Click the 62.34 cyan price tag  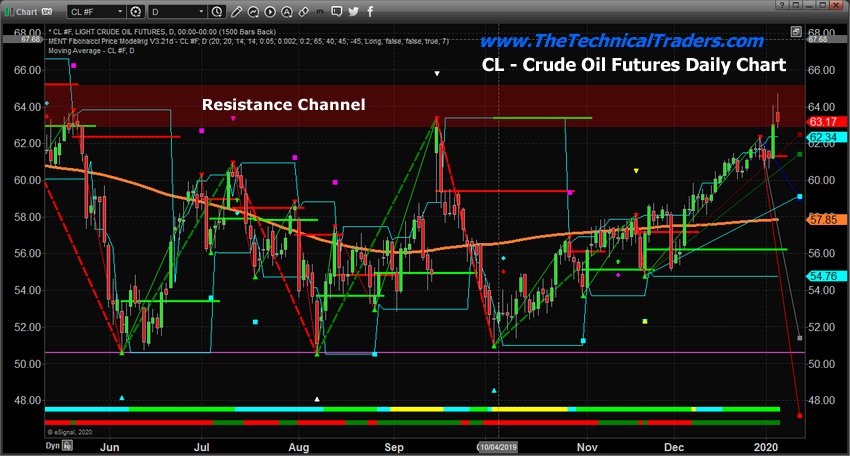827,137
